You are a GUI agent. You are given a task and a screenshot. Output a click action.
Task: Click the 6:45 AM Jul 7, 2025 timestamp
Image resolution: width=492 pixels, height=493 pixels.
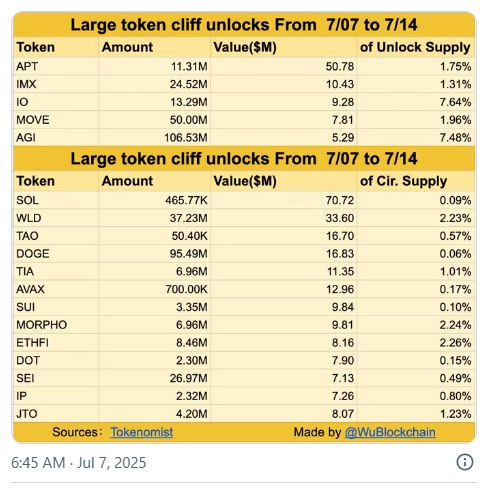click(x=79, y=463)
